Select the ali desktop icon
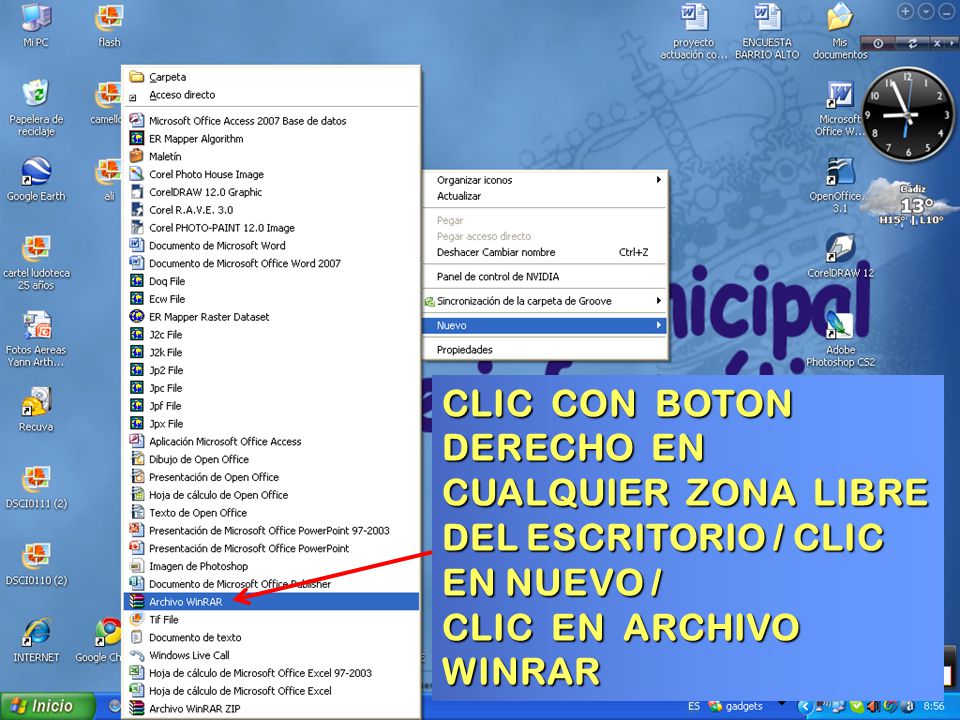This screenshot has height=720, width=960. click(109, 179)
